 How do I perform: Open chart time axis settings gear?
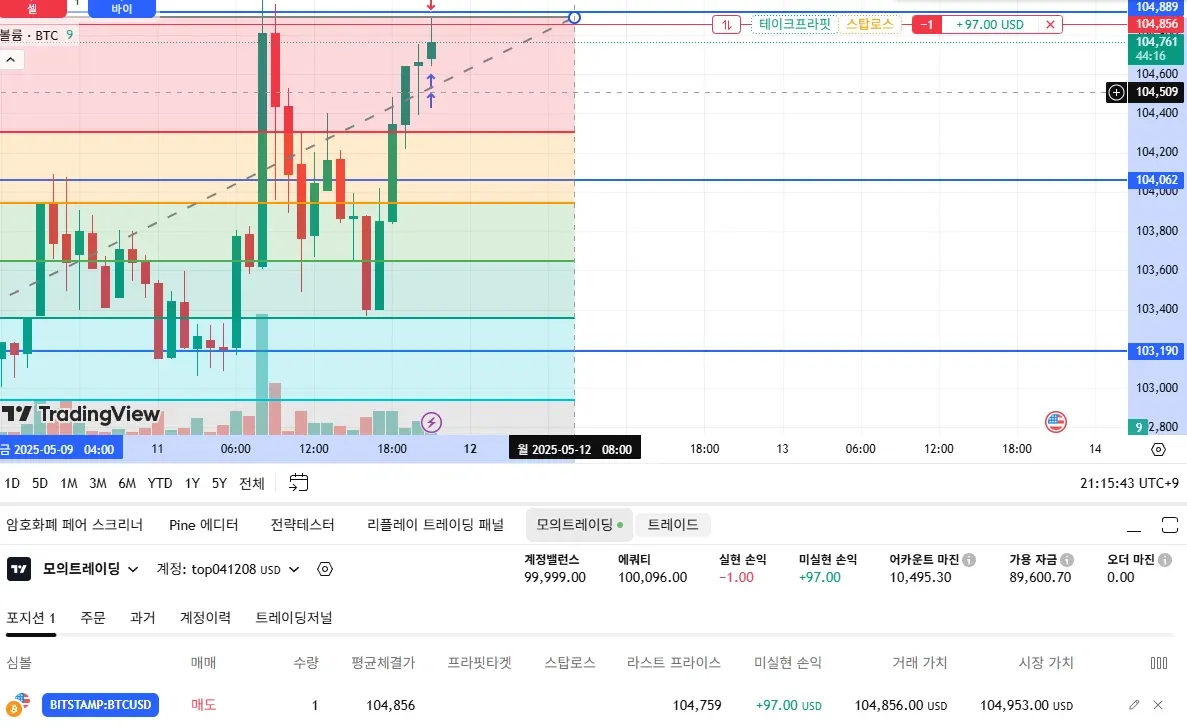pos(1158,449)
